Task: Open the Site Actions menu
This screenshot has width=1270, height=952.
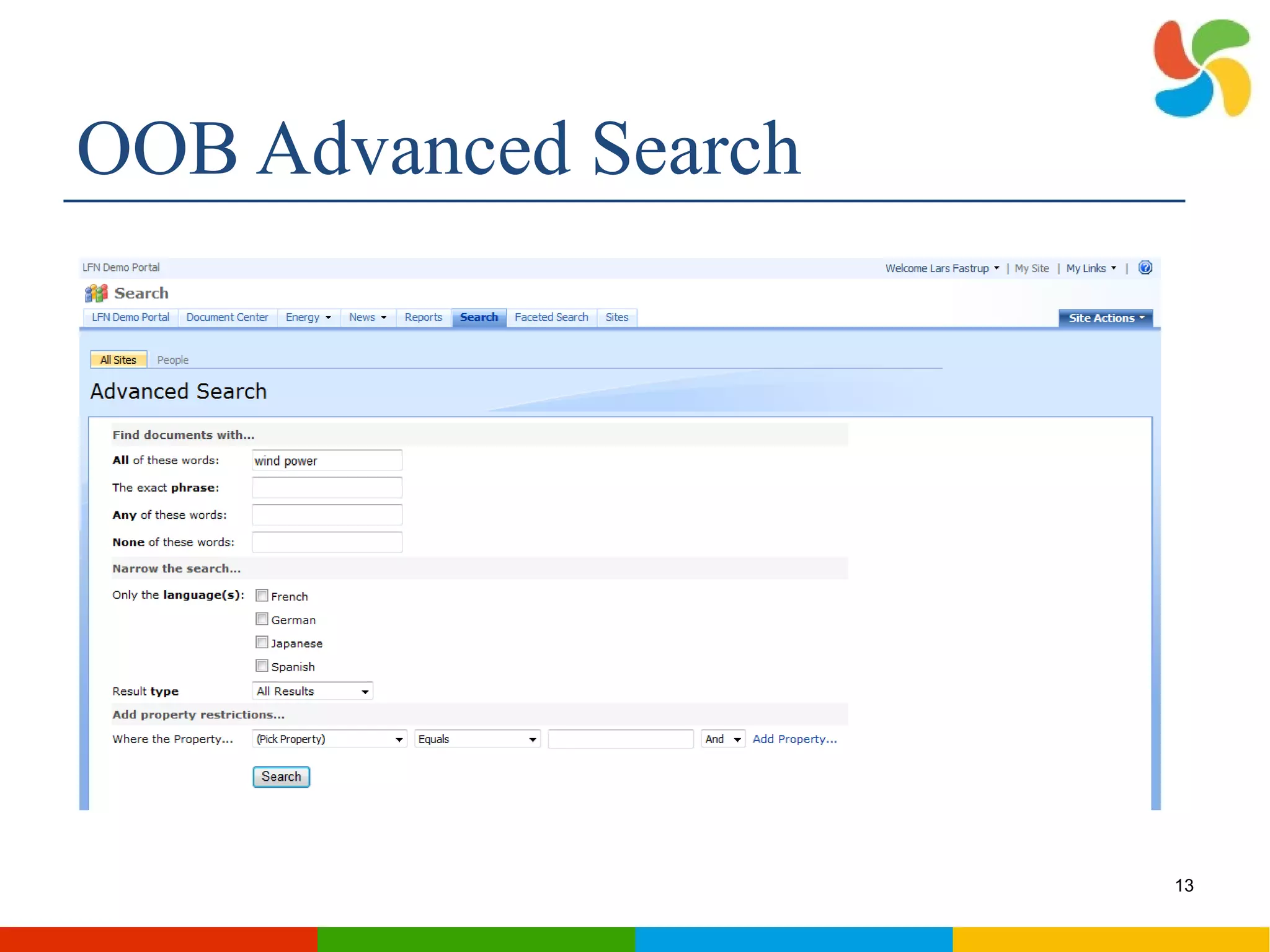Action: [x=1106, y=318]
